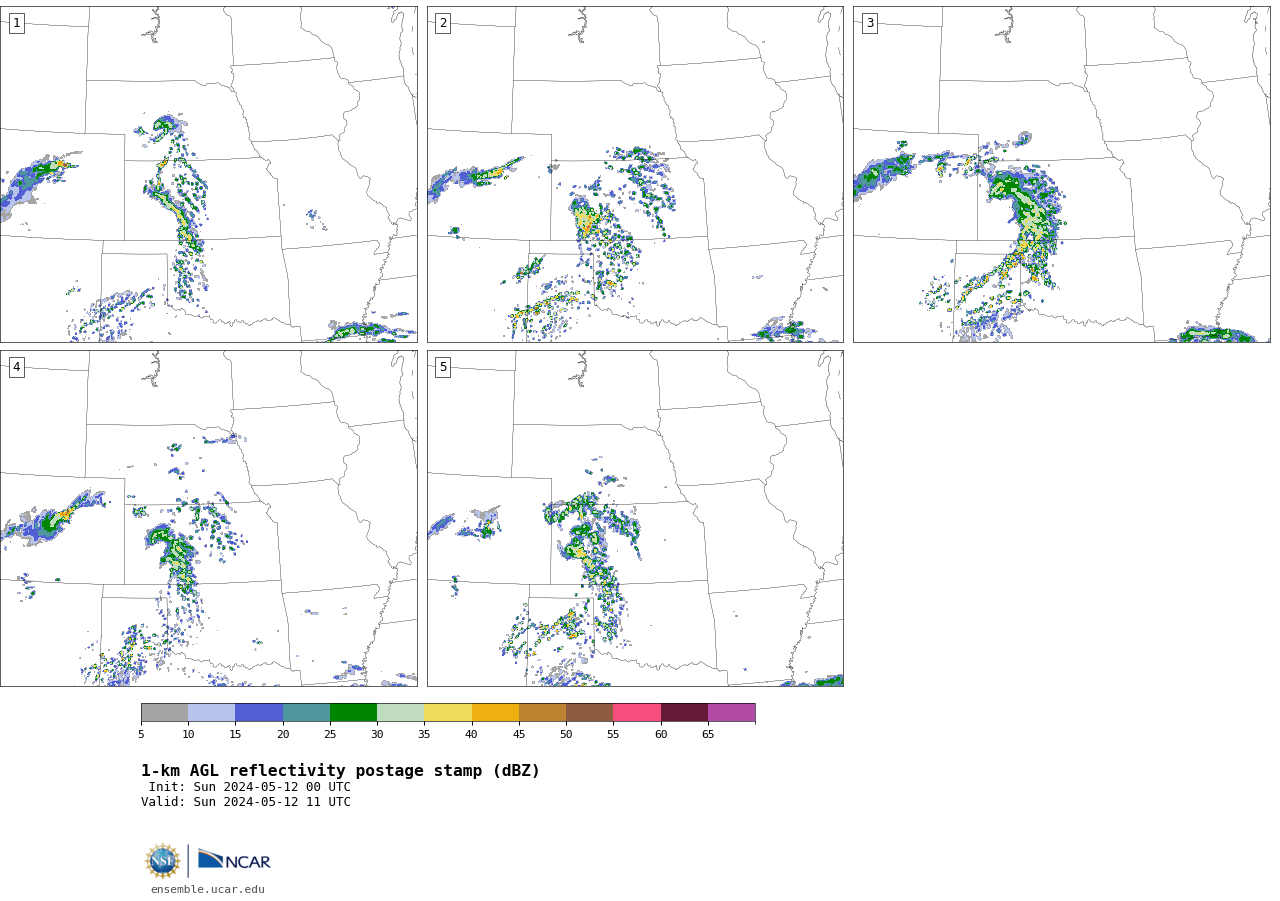Image resolution: width=1280 pixels, height=901 pixels.
Task: Click the ensemble.ucar.edu text
Action: pyautogui.click(x=208, y=889)
